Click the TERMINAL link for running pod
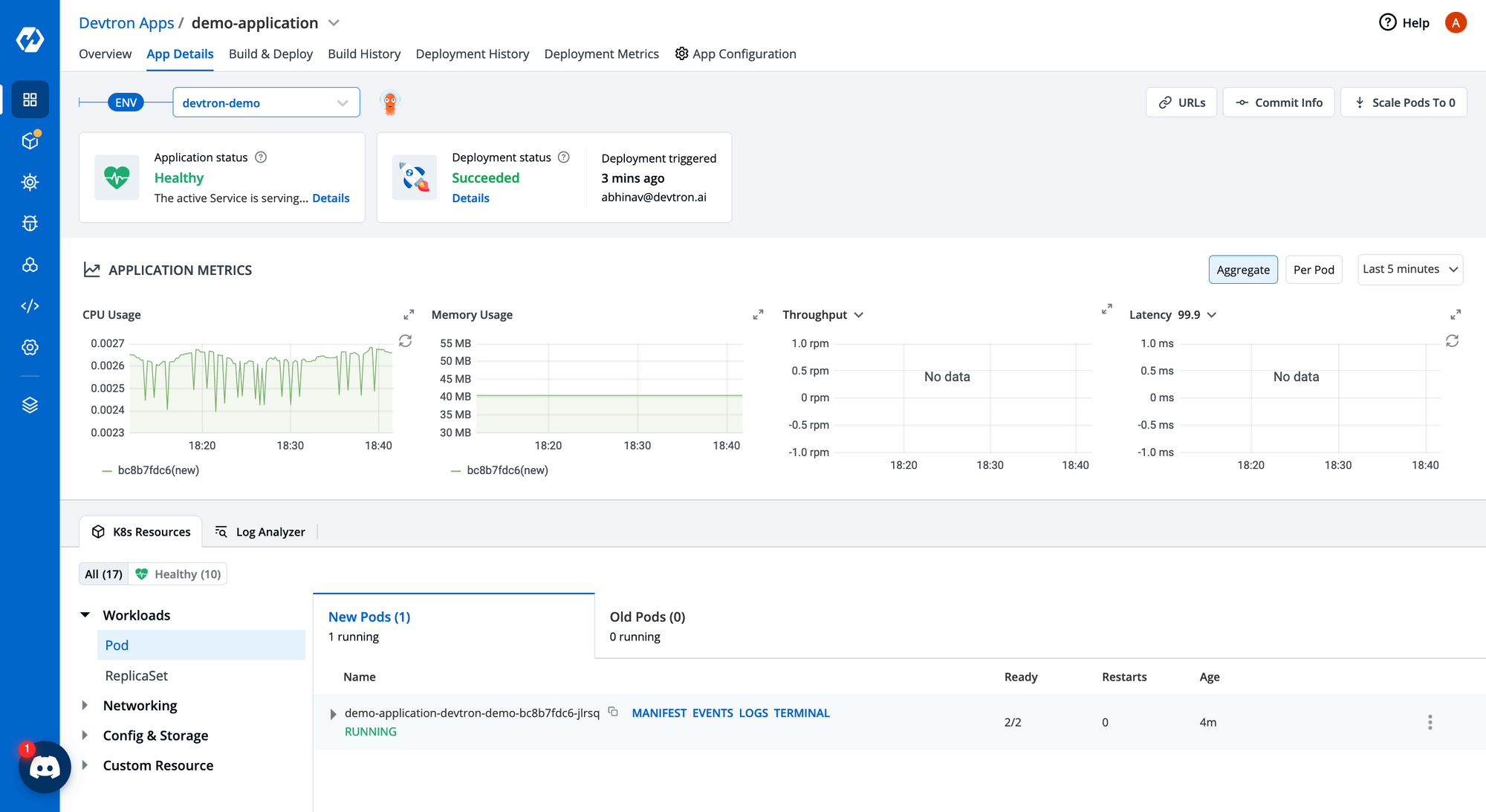The image size is (1486, 812). coord(801,713)
